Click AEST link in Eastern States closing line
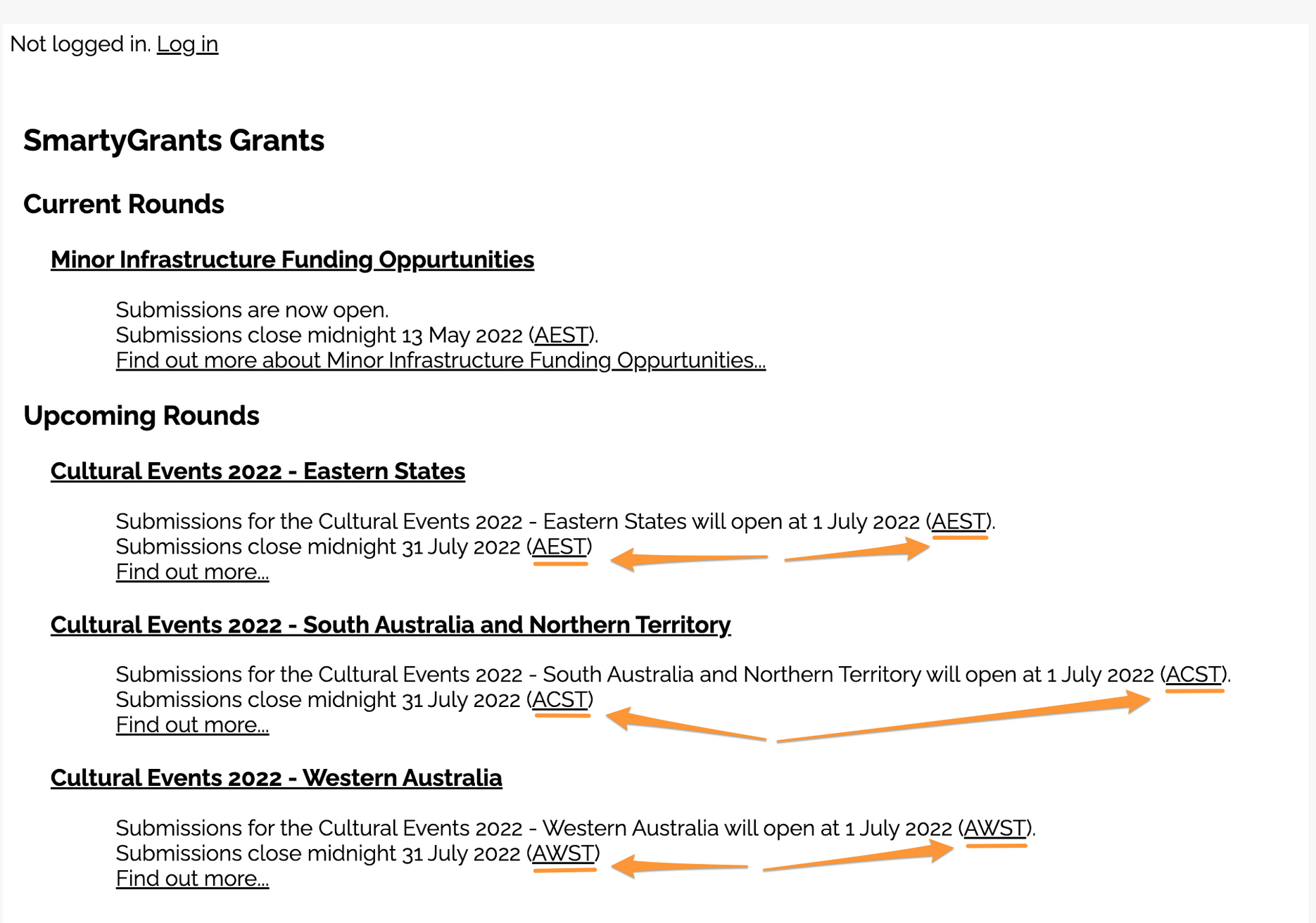The width and height of the screenshot is (1316, 923). pos(559,547)
